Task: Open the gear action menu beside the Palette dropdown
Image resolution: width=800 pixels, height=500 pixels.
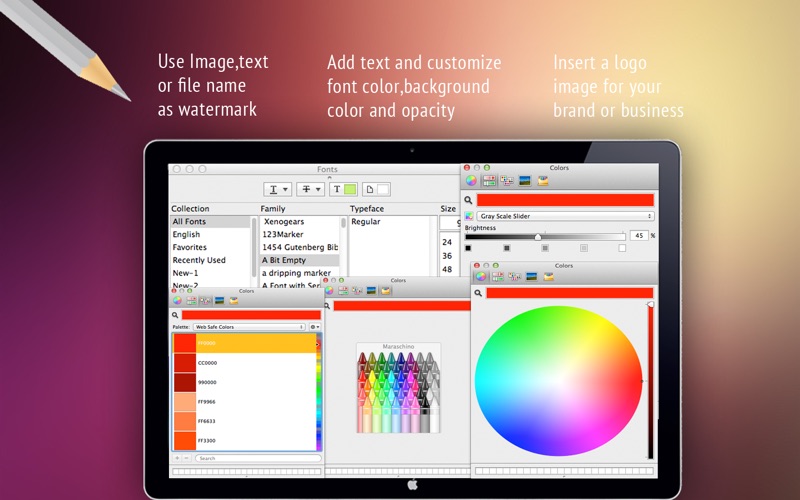Action: tap(315, 327)
